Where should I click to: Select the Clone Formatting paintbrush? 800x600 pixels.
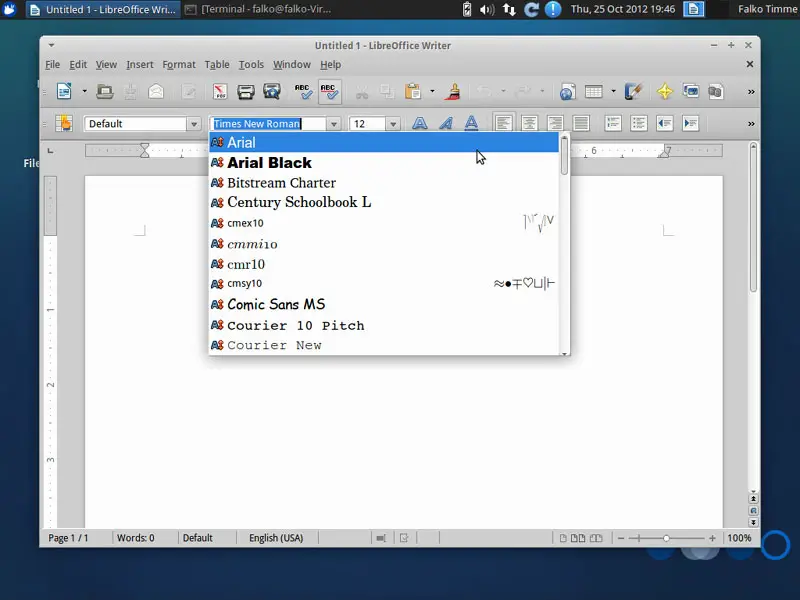(x=453, y=92)
